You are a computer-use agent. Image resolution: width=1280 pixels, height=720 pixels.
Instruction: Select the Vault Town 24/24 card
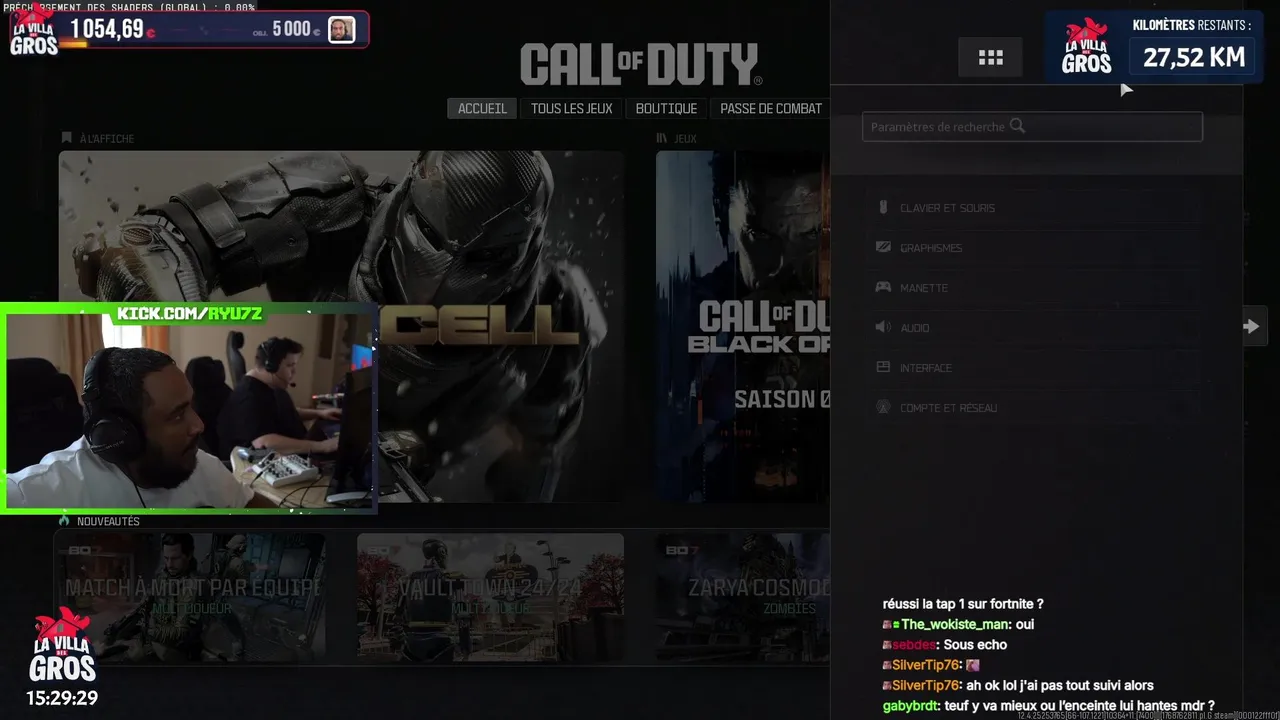coord(490,597)
